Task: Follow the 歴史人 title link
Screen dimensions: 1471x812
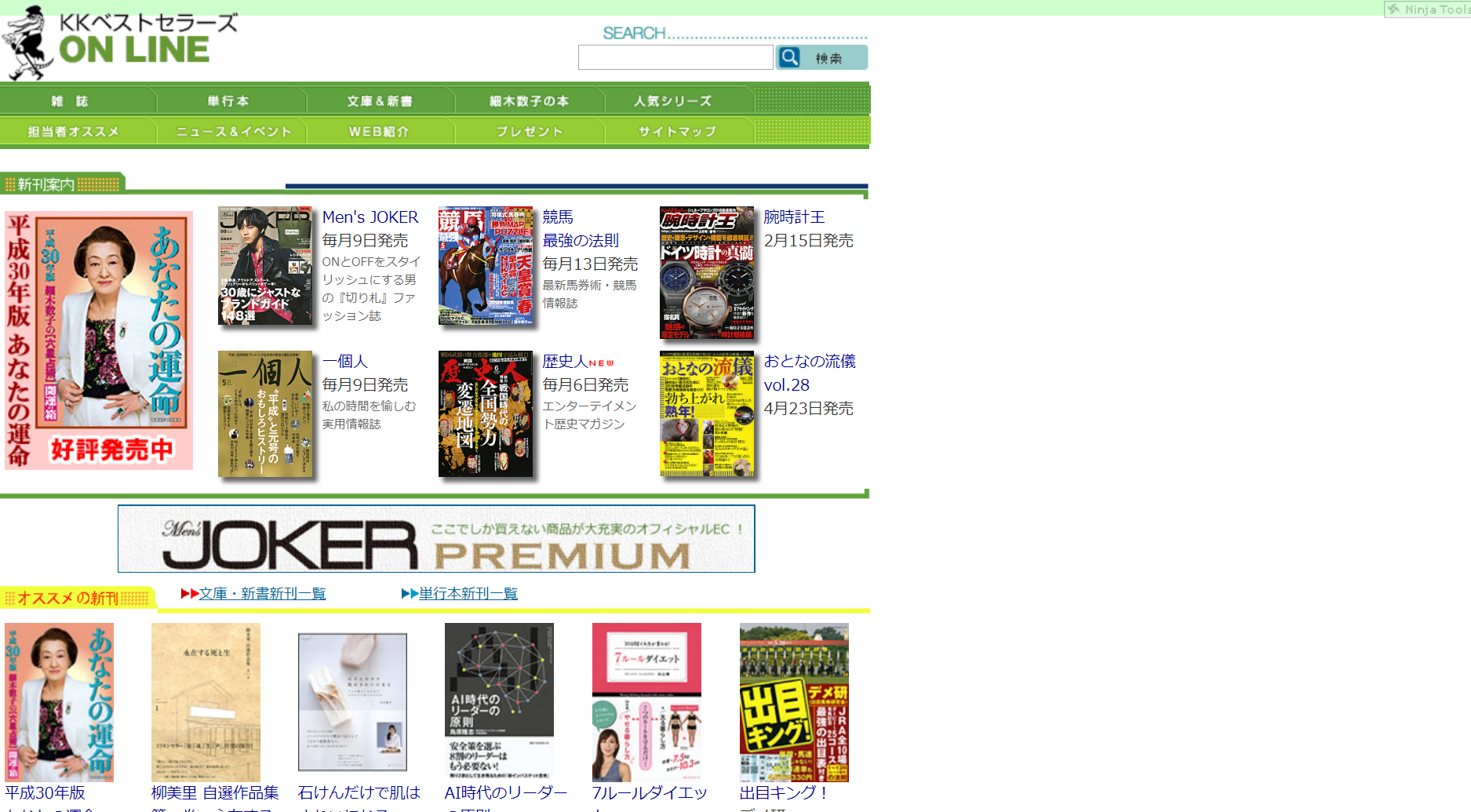Action: tap(565, 362)
